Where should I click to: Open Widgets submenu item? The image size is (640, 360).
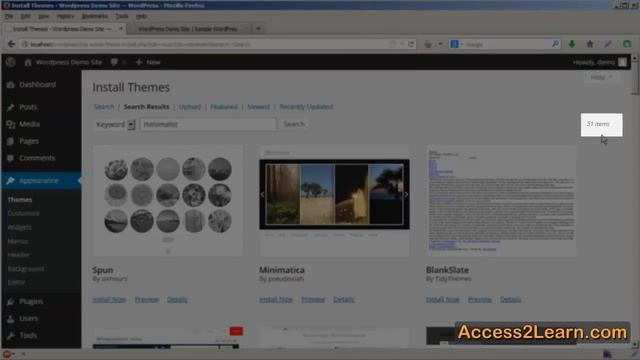[20, 227]
